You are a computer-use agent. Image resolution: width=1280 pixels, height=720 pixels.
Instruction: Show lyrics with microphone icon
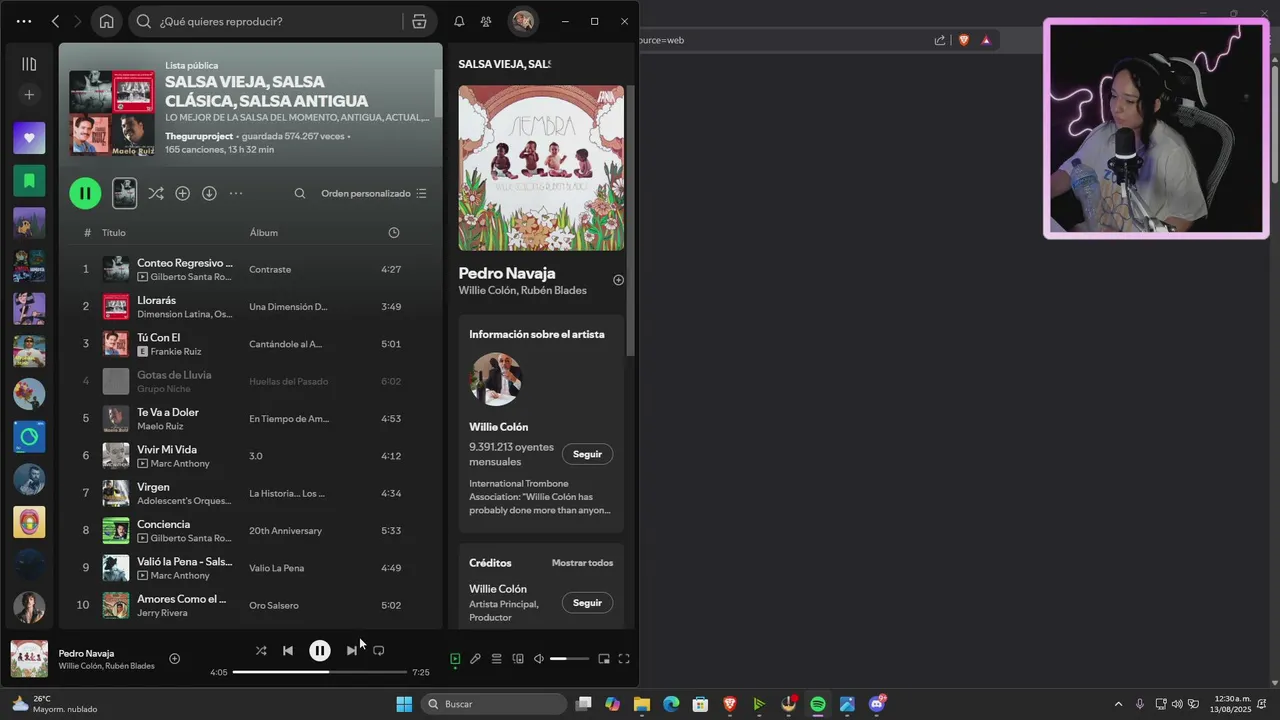(x=475, y=659)
